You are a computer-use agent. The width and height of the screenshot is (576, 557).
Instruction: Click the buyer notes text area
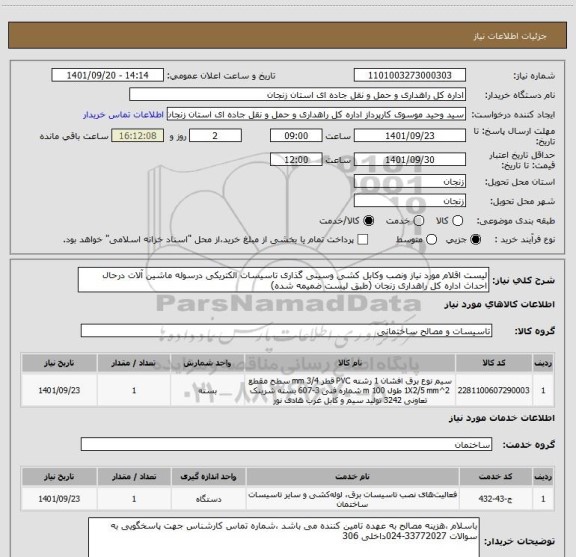pos(284,537)
